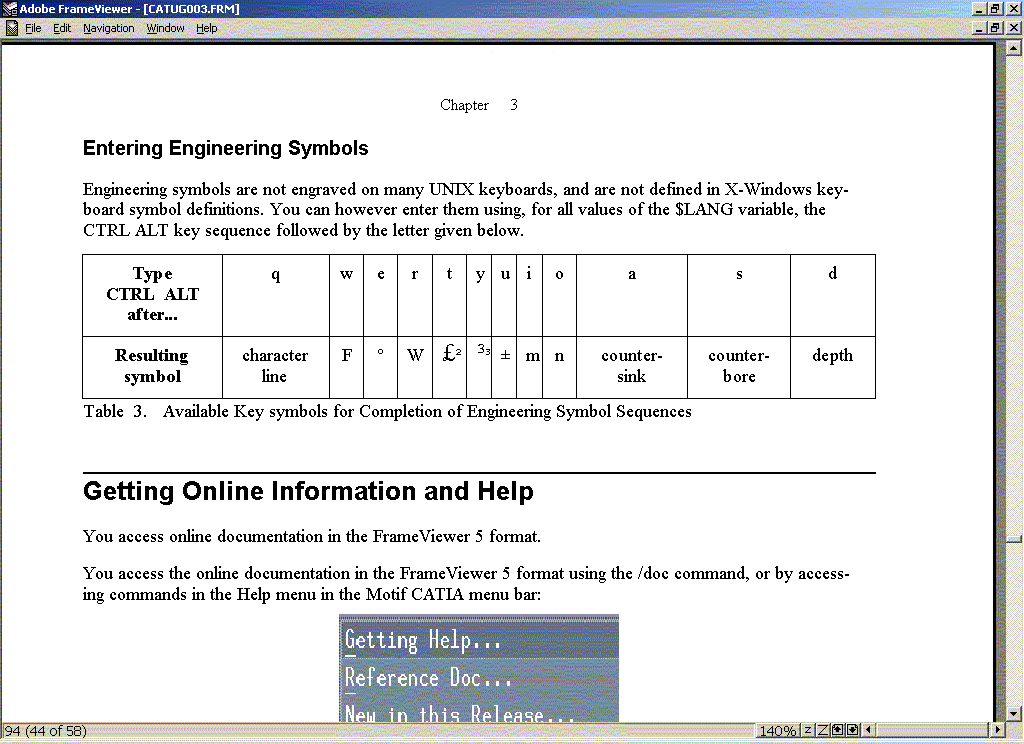Click the page status '94 (44 of 58)'
Viewport: 1024px width, 744px height.
pyautogui.click(x=45, y=730)
